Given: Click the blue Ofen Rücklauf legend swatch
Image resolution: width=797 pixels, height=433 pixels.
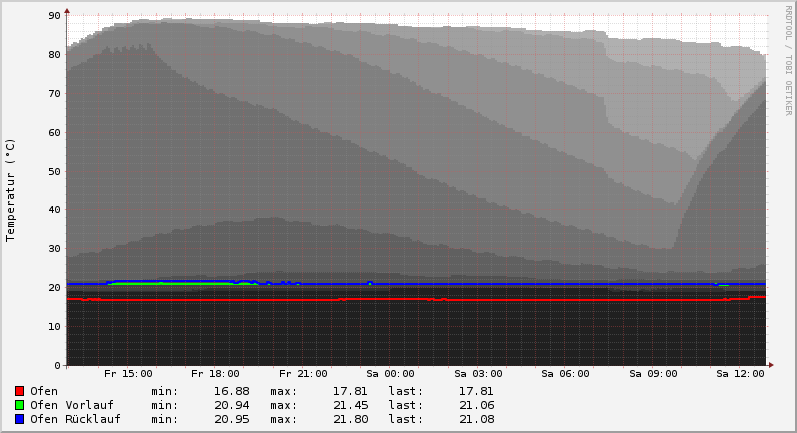Looking at the screenshot, I should click(x=19, y=419).
